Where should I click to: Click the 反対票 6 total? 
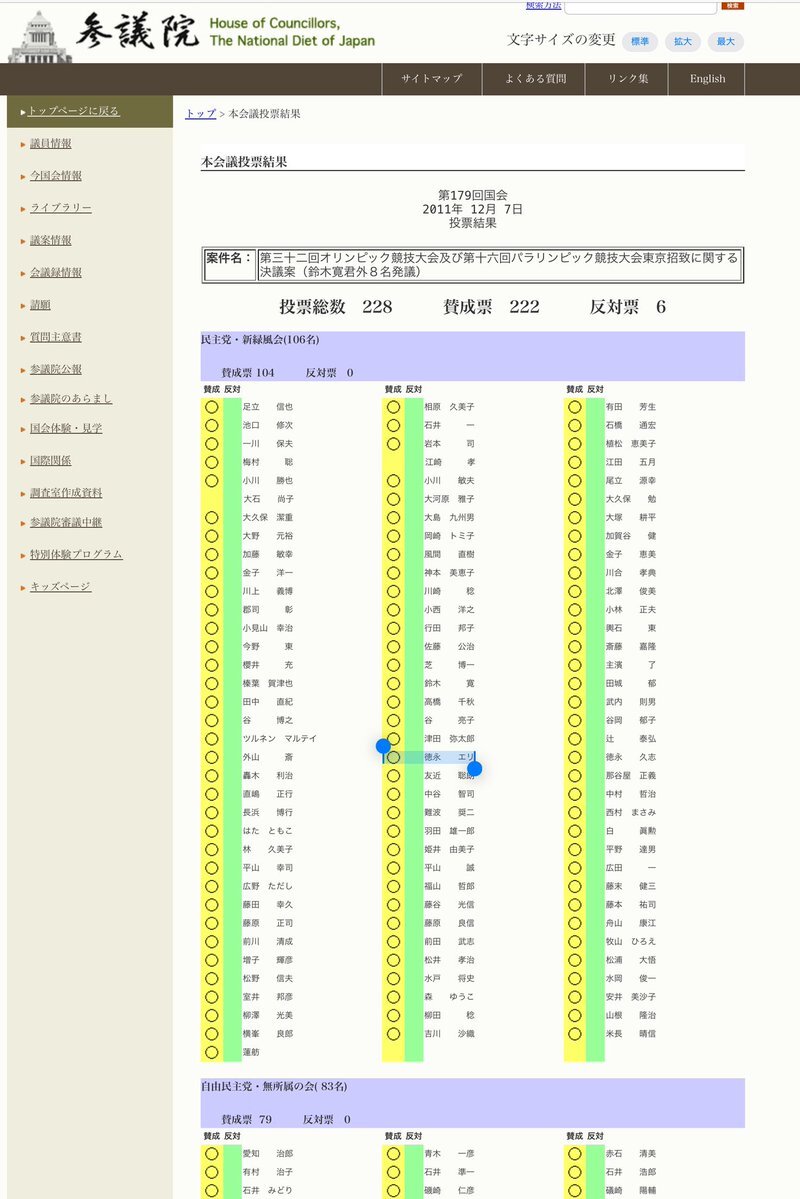click(x=627, y=307)
